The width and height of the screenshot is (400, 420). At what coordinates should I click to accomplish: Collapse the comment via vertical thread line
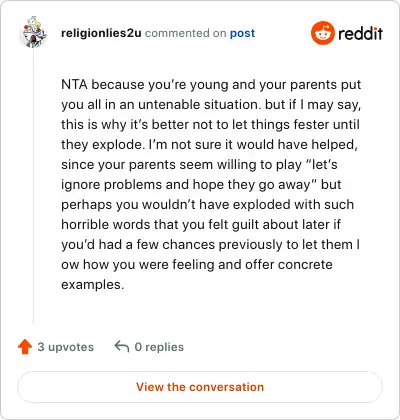[33, 187]
